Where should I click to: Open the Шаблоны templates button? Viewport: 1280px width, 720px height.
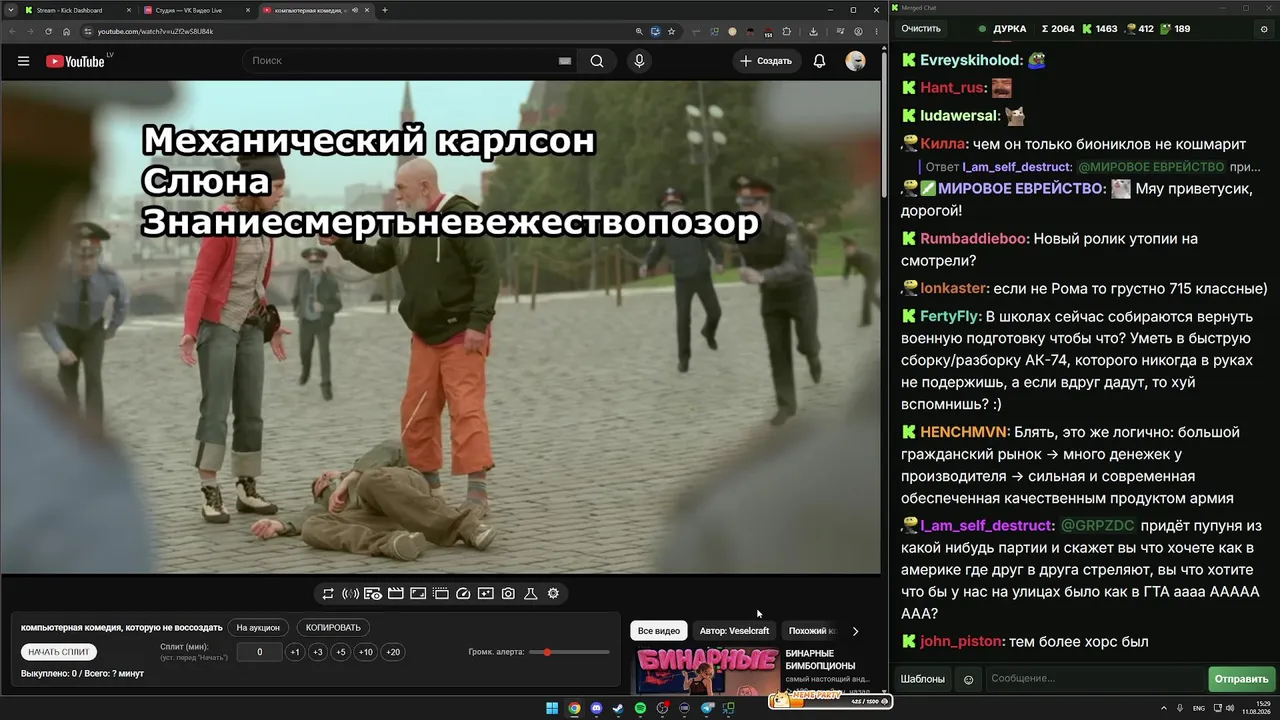pyautogui.click(x=923, y=679)
